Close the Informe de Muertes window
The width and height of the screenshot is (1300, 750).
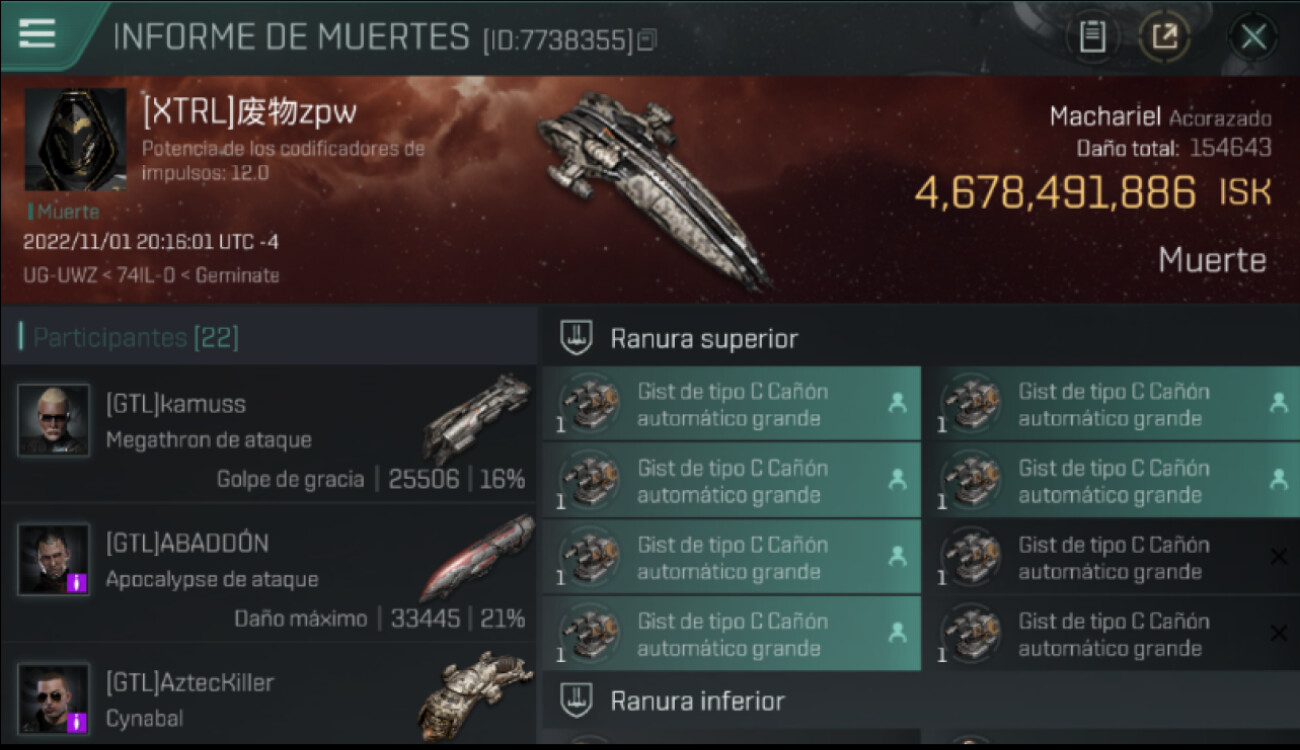click(x=1253, y=38)
